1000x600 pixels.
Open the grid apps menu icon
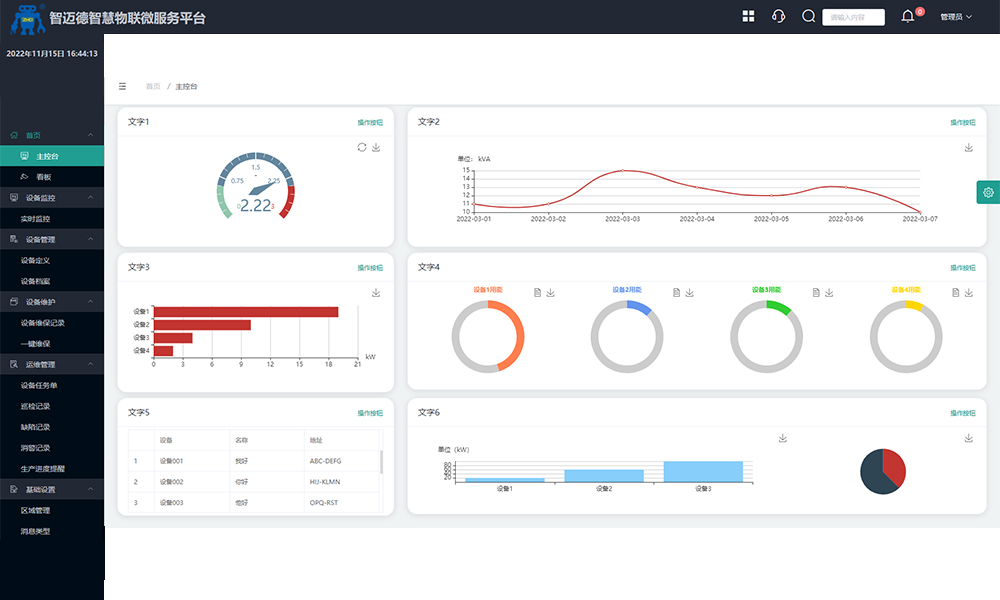[x=749, y=16]
